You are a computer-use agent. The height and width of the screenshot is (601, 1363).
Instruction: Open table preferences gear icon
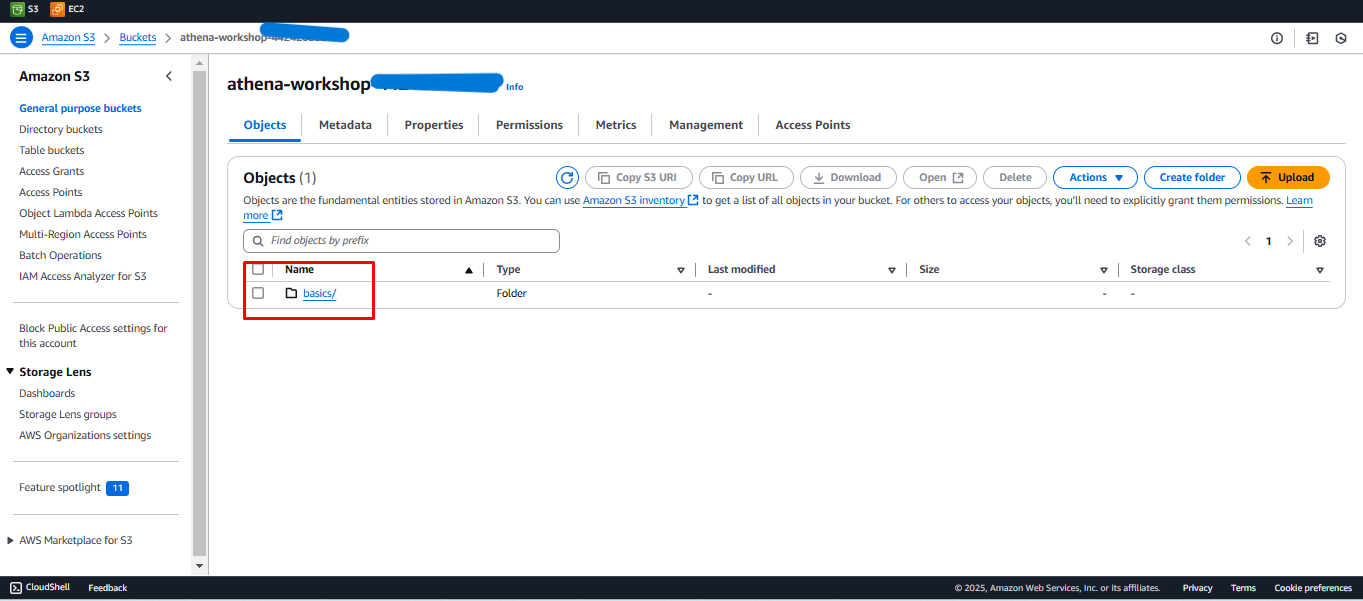[x=1320, y=241]
